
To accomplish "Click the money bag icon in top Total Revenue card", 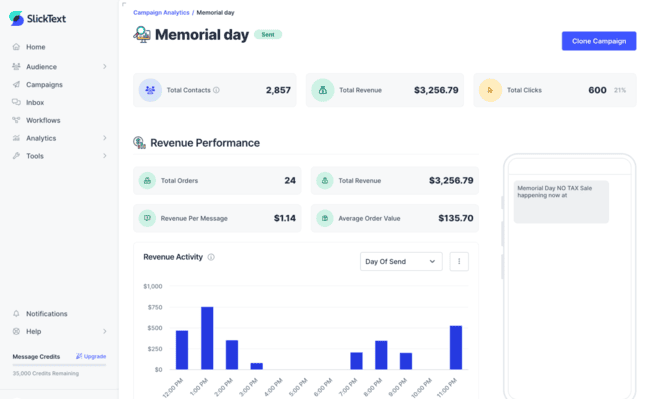I will 323,90.
